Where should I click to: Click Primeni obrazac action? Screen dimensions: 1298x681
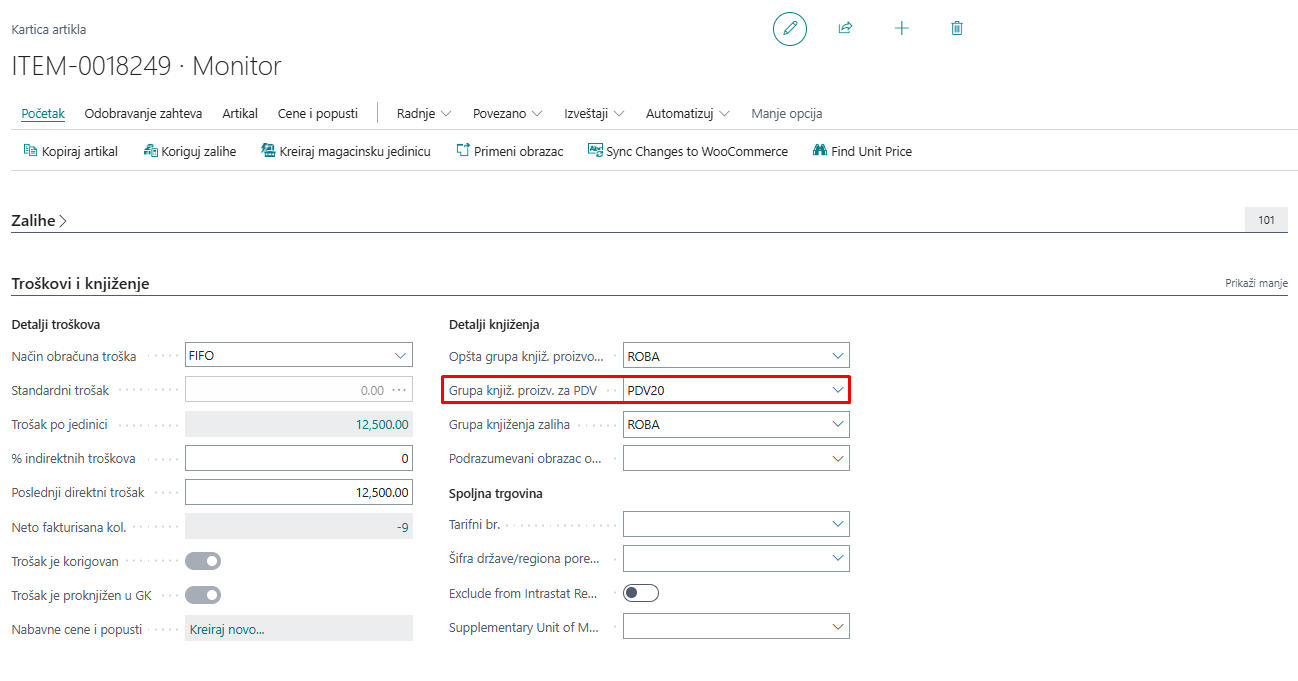pyautogui.click(x=510, y=151)
